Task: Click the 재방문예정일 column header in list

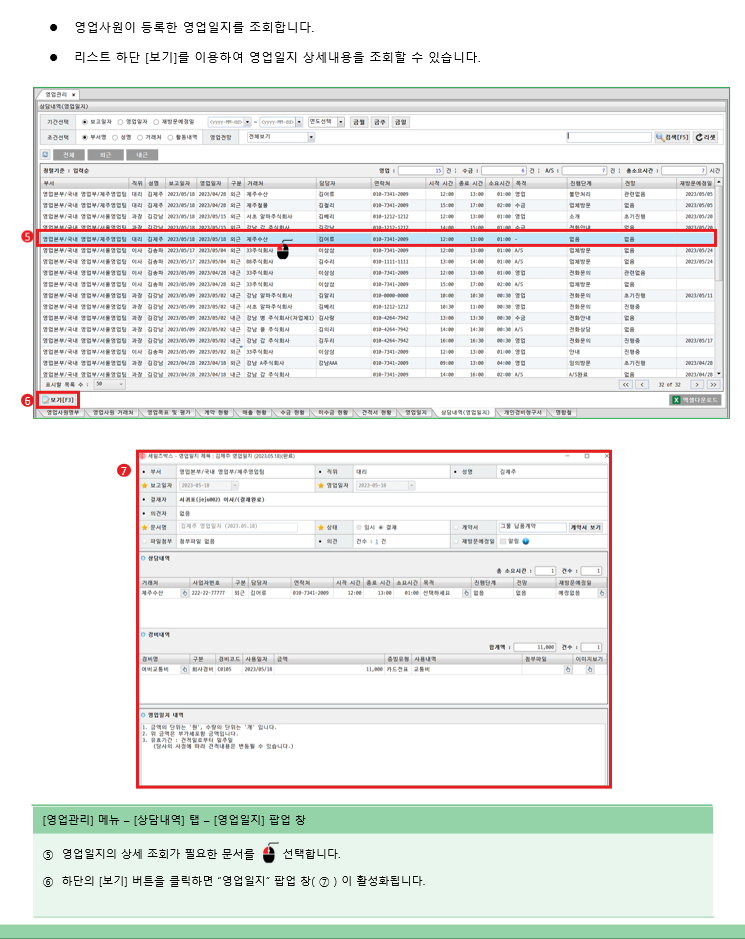Action: [x=696, y=183]
